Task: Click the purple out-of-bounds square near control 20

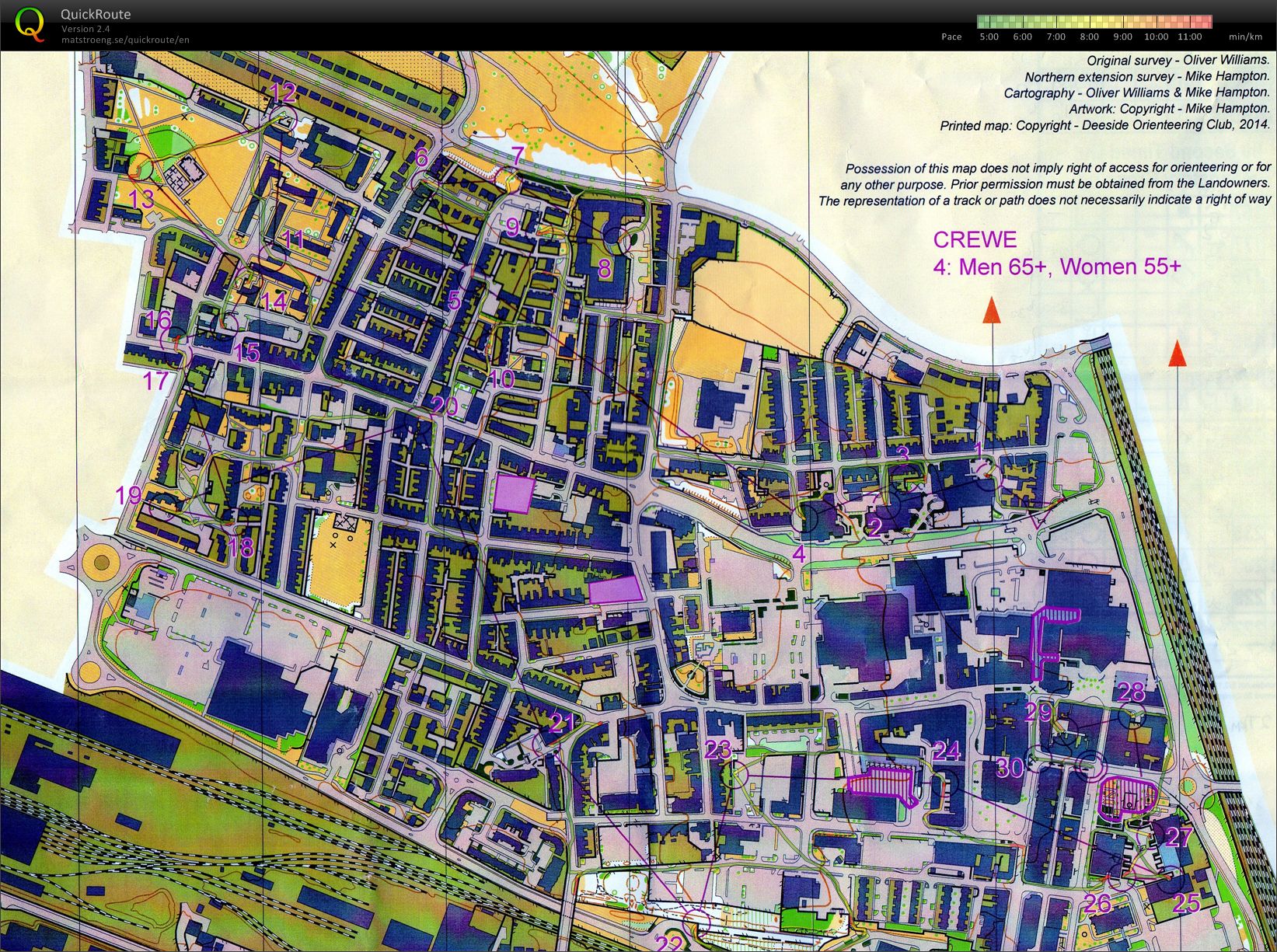Action: pos(515,493)
